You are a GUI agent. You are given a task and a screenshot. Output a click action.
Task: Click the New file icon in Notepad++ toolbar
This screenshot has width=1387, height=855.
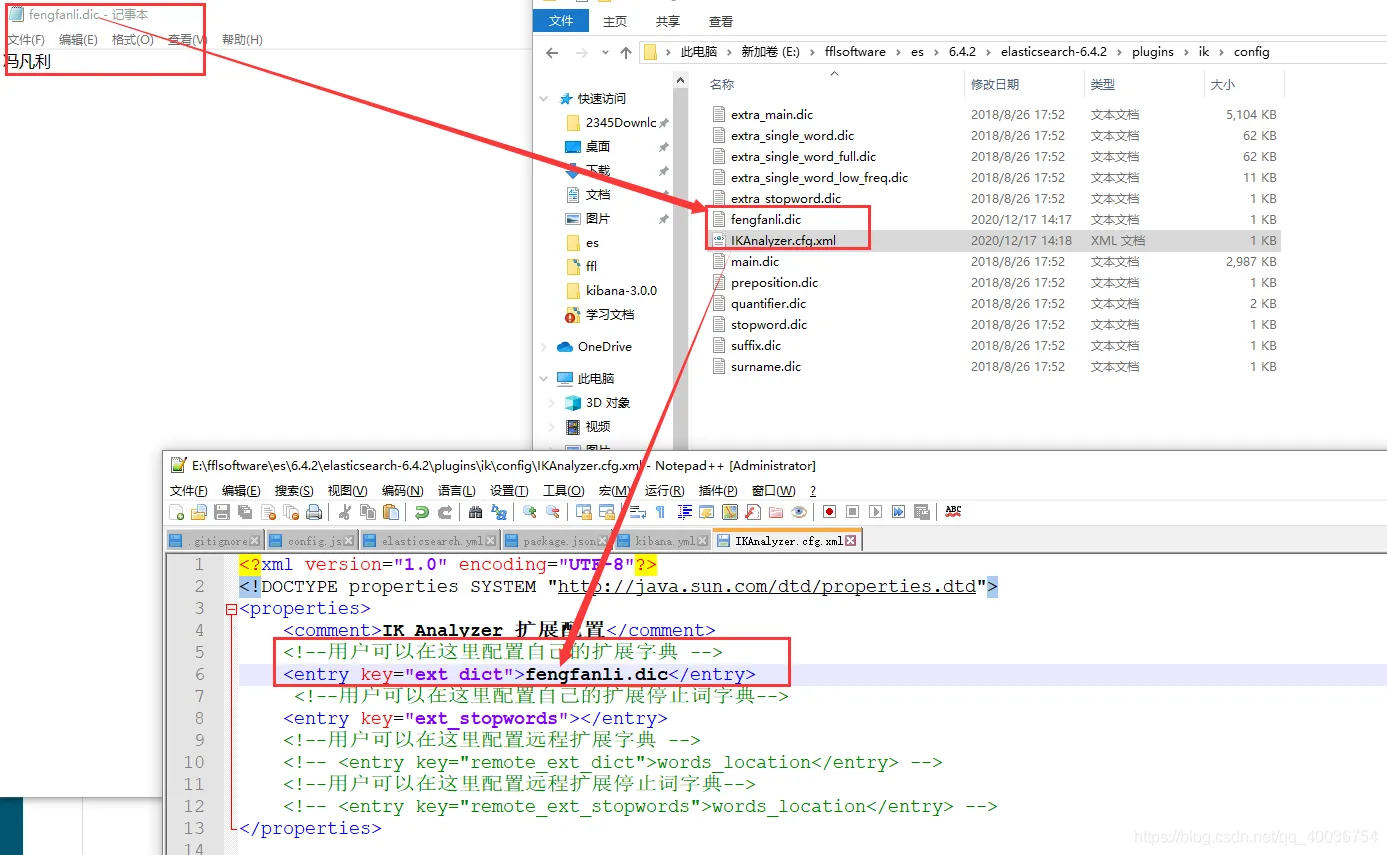[176, 512]
